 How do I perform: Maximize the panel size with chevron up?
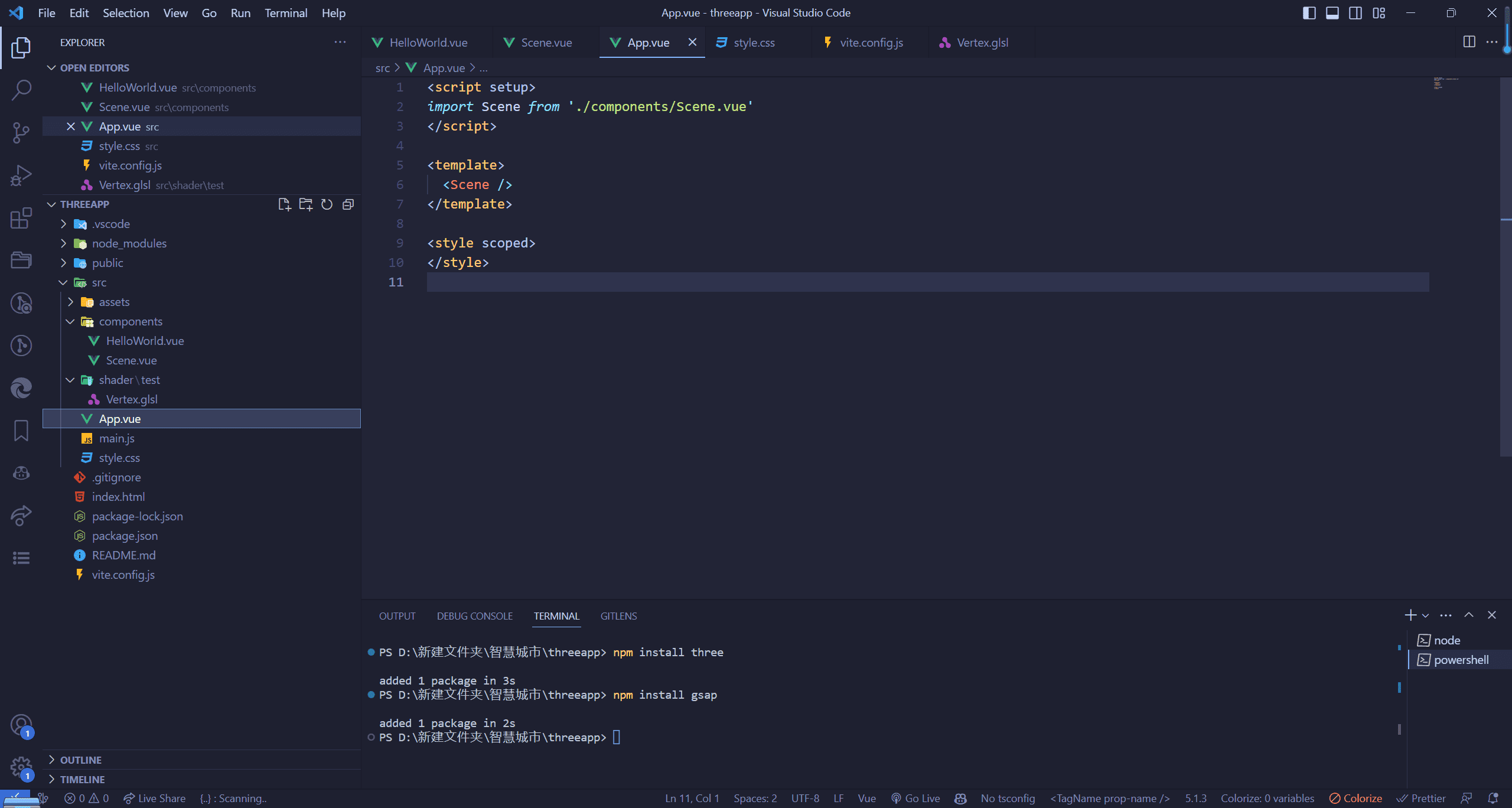(1469, 615)
